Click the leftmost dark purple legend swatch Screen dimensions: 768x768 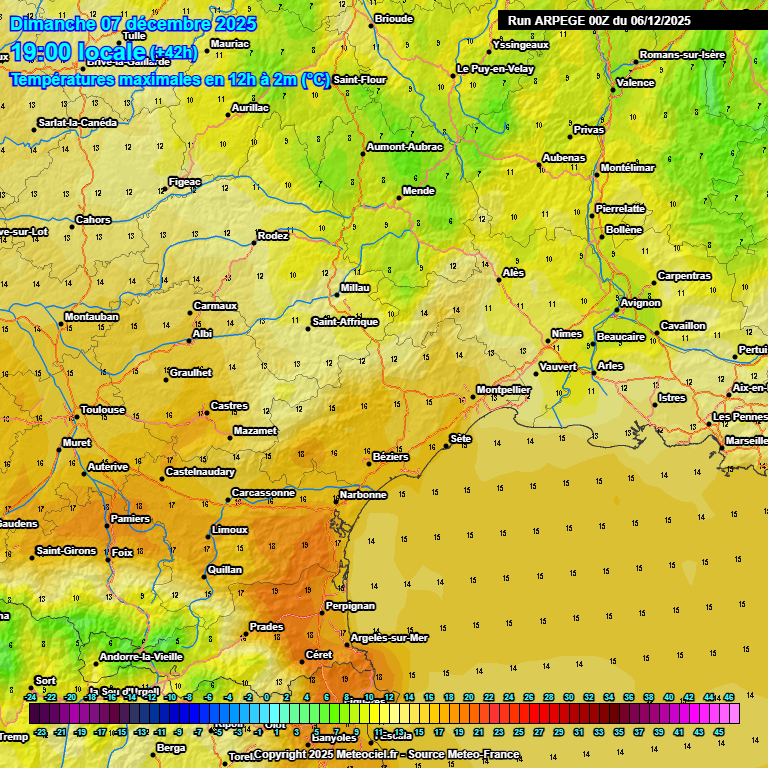tap(35, 713)
